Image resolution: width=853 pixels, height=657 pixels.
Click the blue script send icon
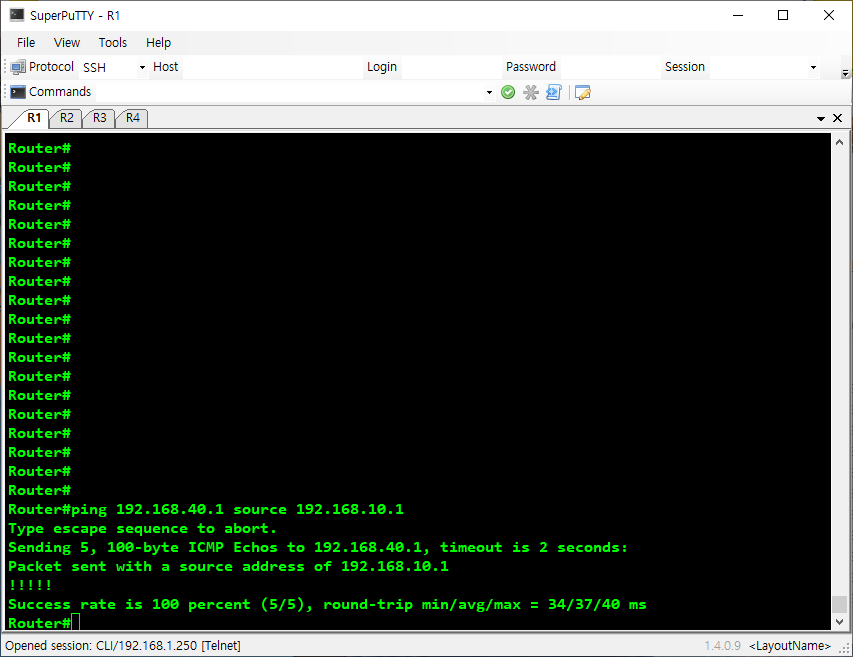pos(554,92)
